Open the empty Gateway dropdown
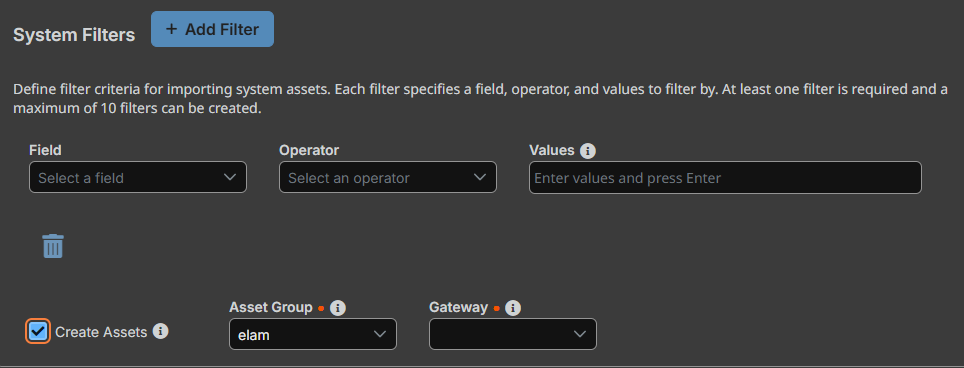The width and height of the screenshot is (964, 368). coord(513,334)
